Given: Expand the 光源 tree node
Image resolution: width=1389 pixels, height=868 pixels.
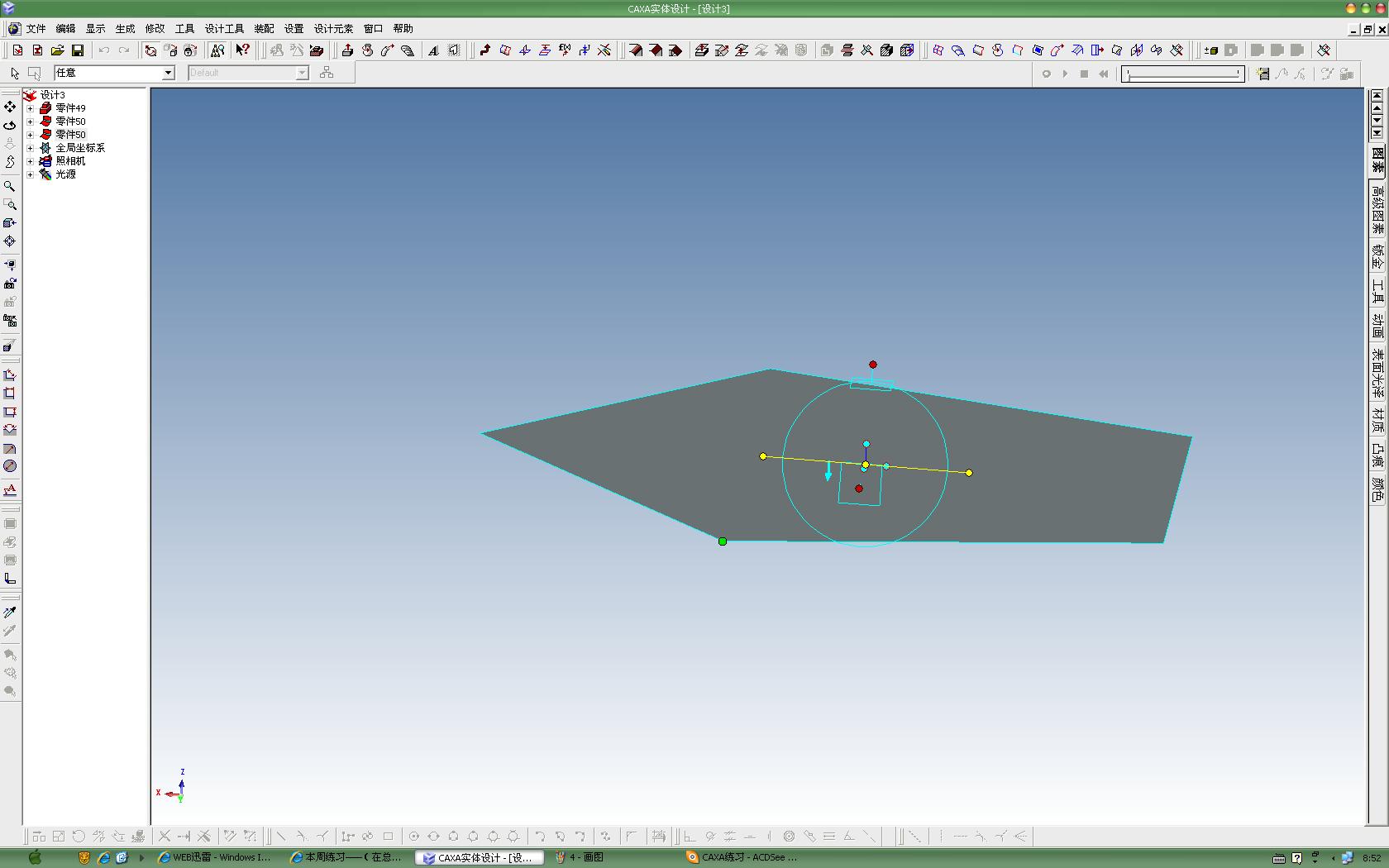Looking at the screenshot, I should coord(31,174).
